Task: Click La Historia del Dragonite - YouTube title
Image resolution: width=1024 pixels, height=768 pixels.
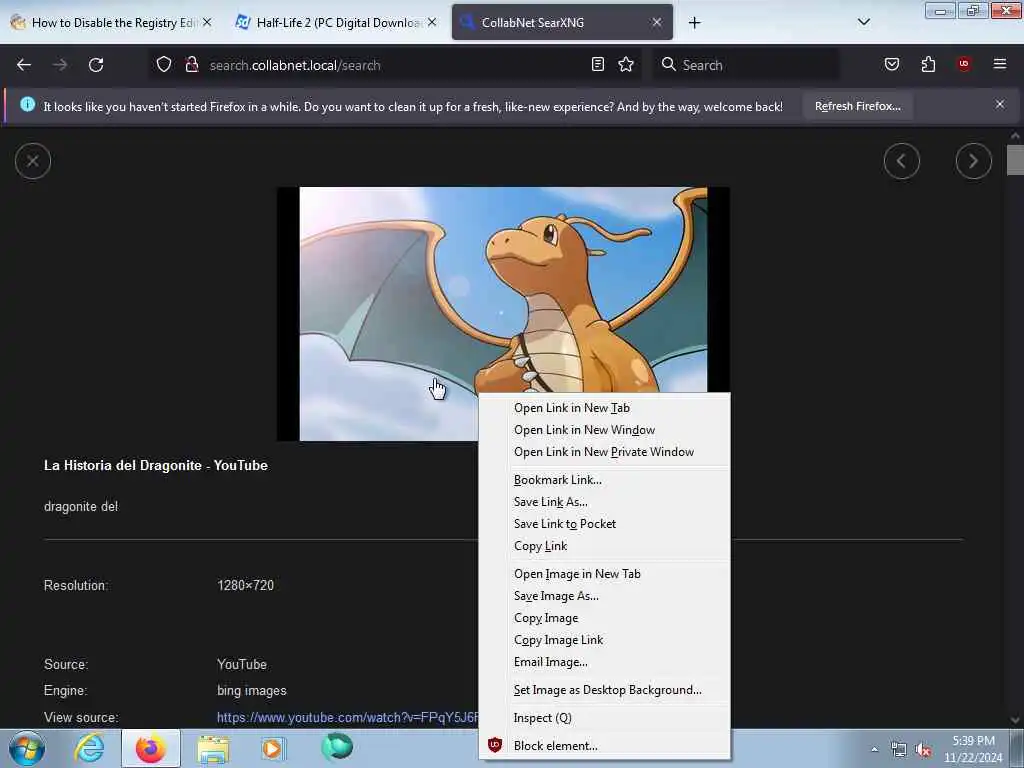Action: [x=155, y=465]
